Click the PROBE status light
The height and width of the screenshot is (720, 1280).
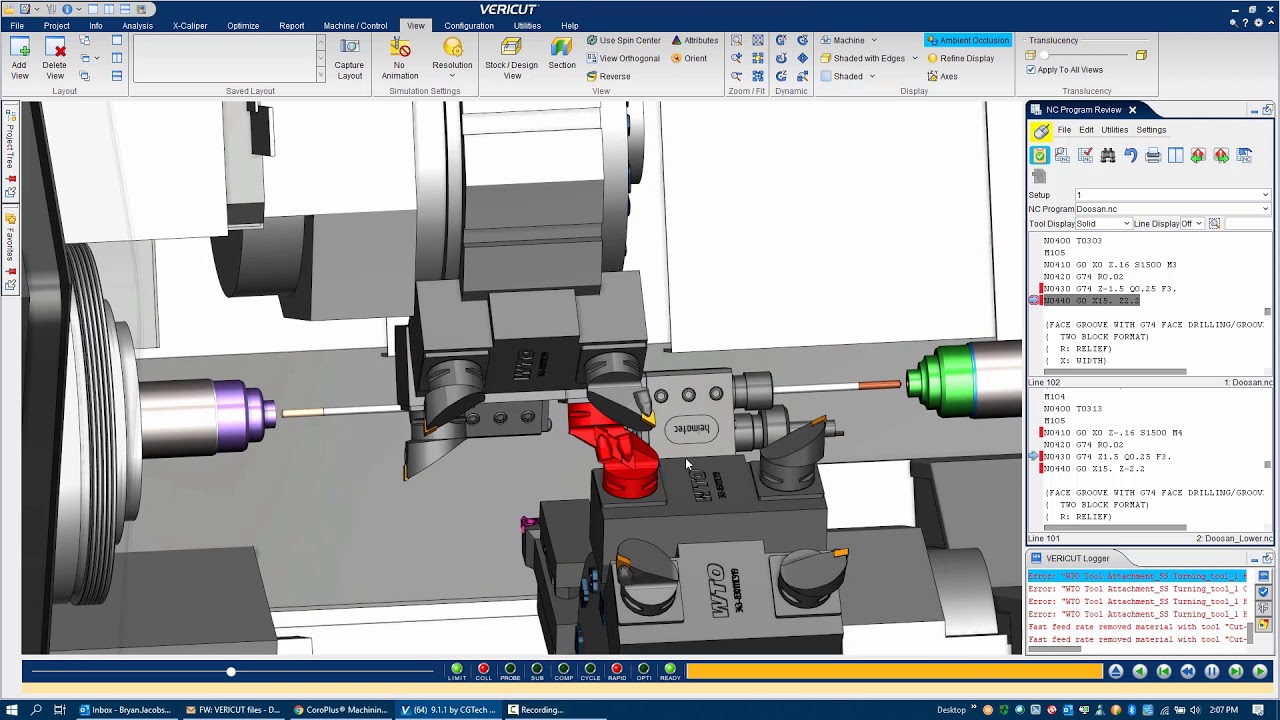tap(510, 669)
